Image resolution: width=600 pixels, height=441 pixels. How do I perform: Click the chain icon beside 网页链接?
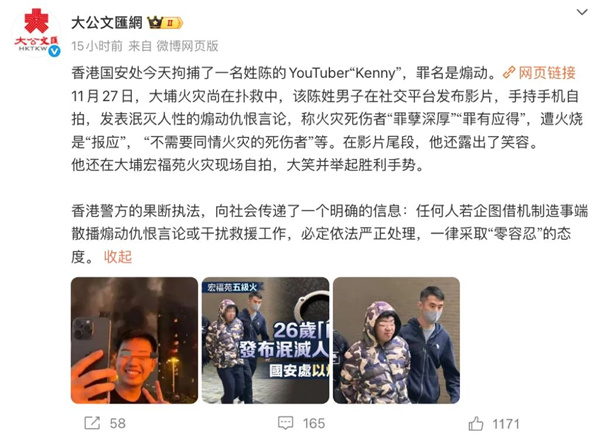509,73
